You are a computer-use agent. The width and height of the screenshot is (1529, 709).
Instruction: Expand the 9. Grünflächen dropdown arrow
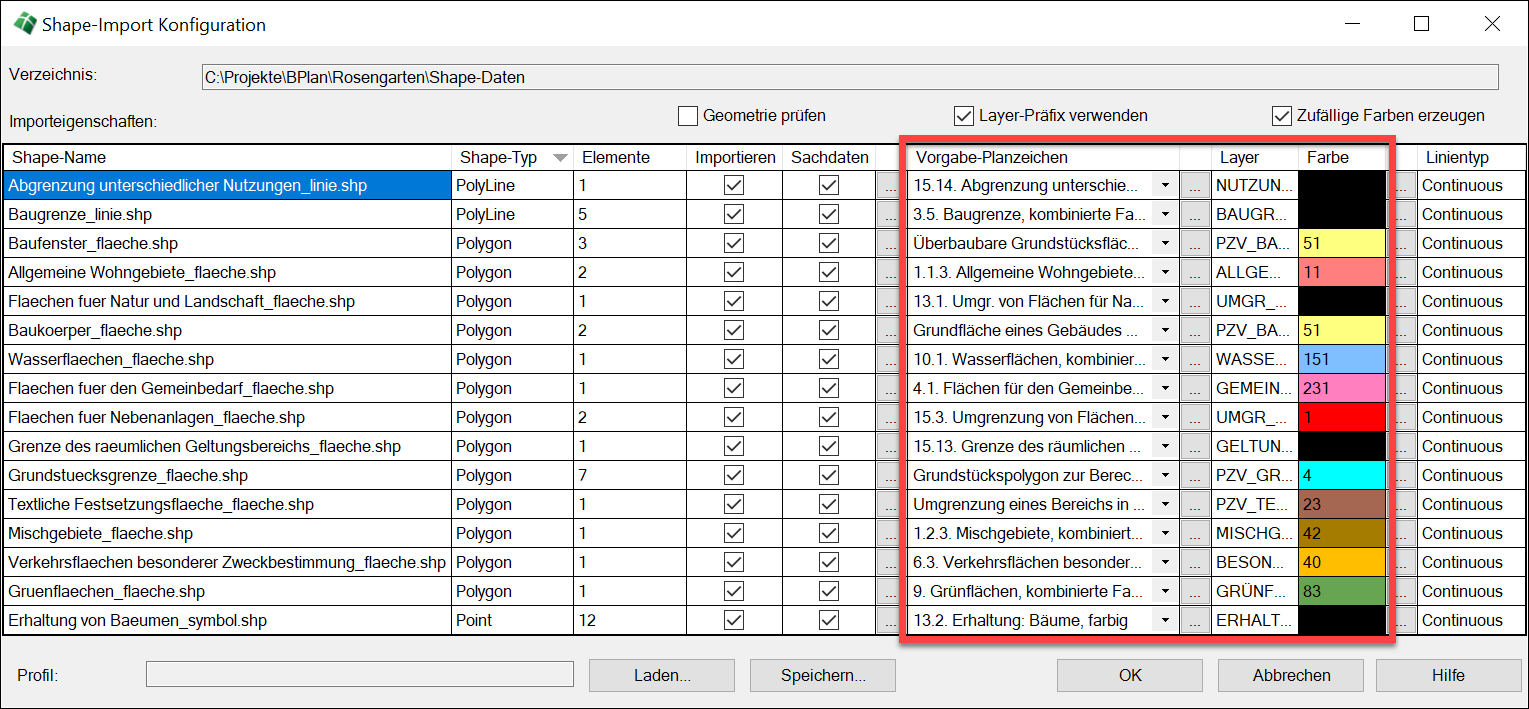pyautogui.click(x=1165, y=591)
